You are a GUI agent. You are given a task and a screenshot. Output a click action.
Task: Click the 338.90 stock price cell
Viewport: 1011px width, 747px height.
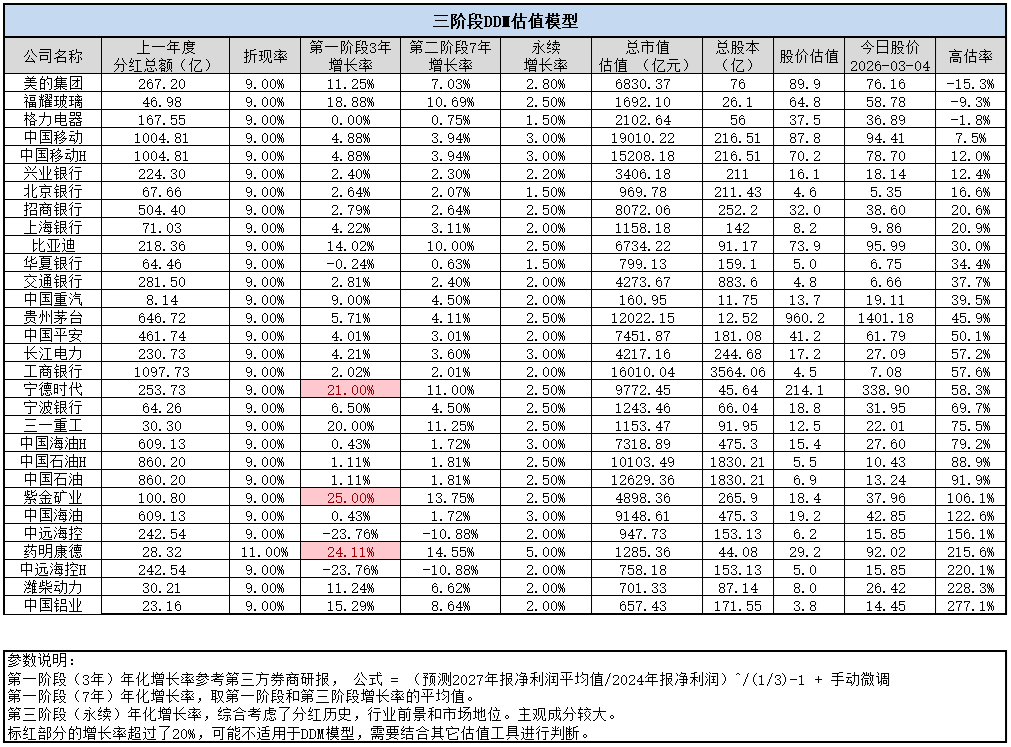(890, 389)
